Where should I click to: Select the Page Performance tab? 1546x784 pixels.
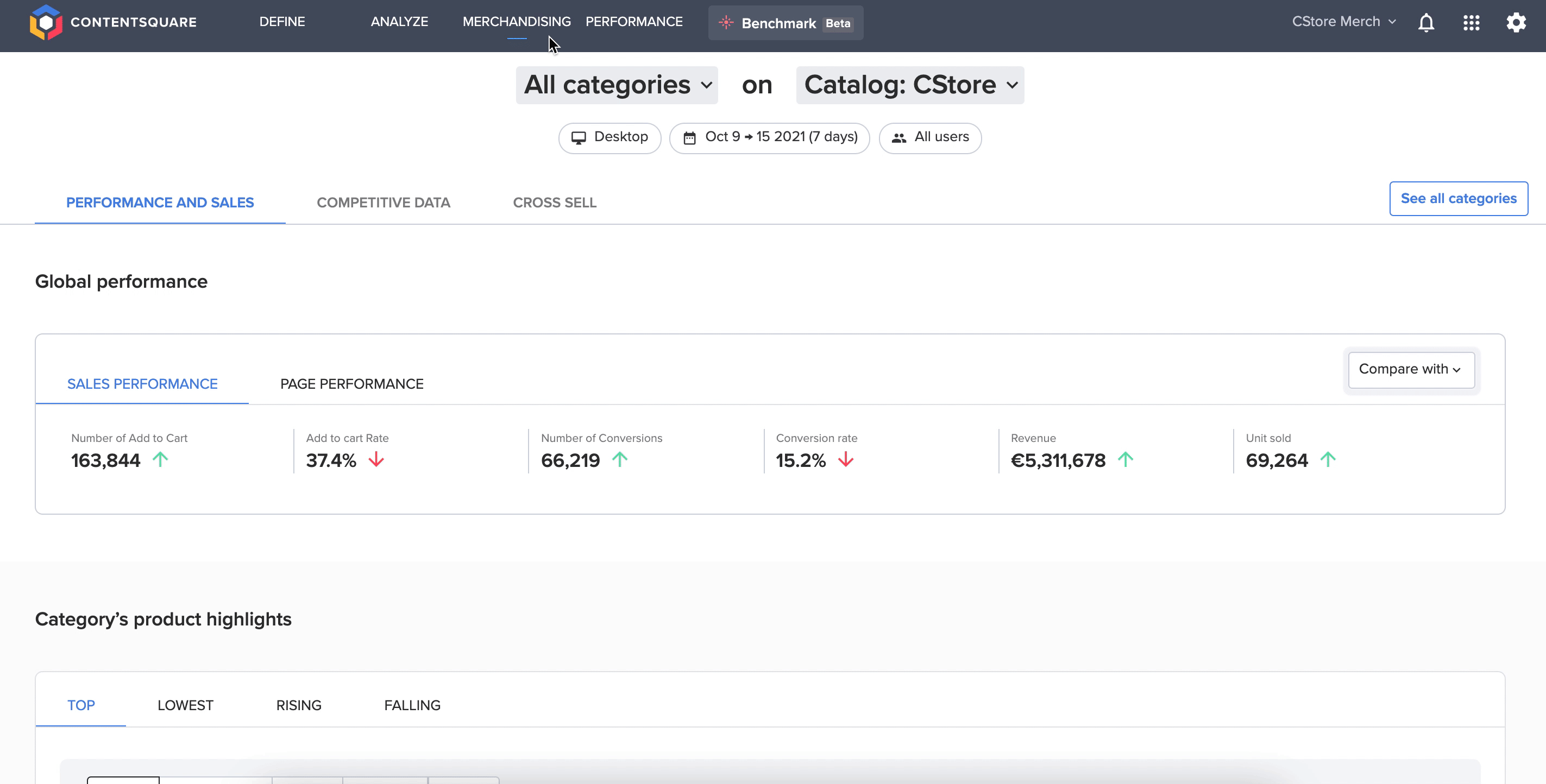click(351, 384)
